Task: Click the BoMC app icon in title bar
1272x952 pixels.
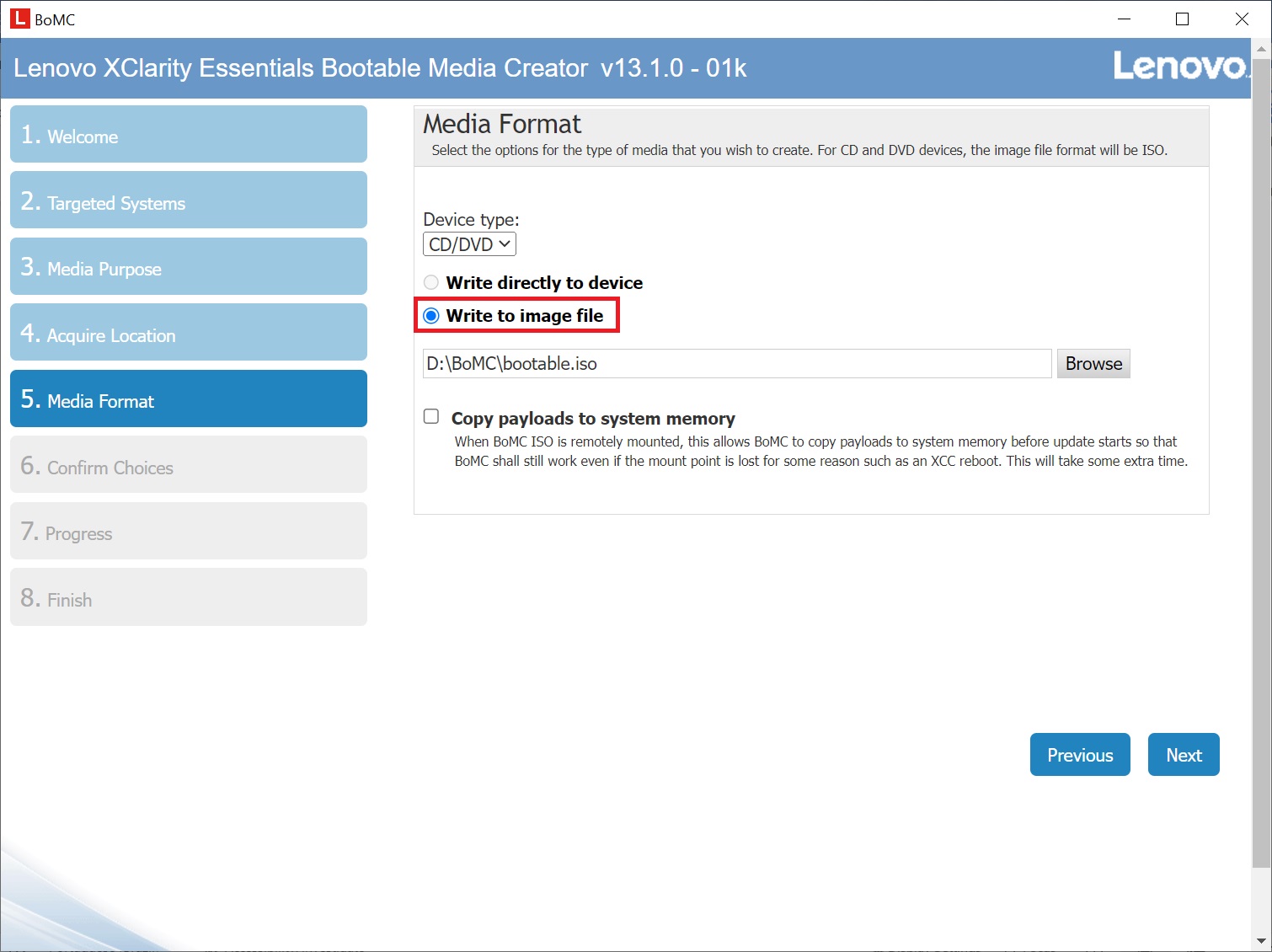Action: tap(19, 19)
